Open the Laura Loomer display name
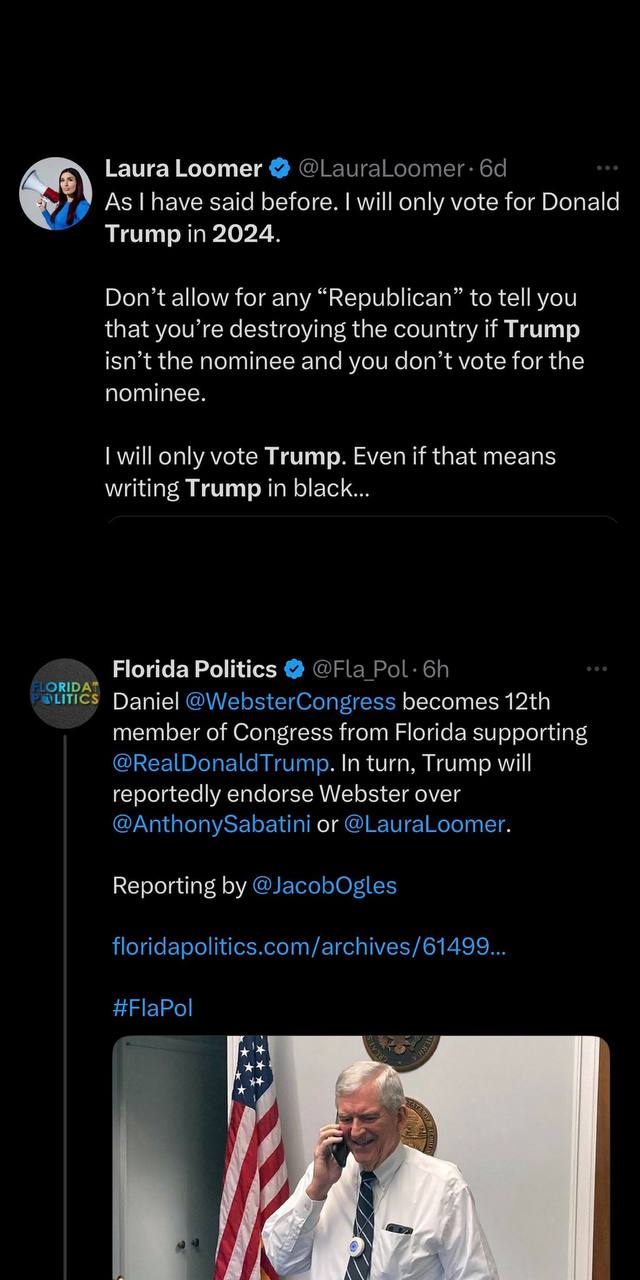The image size is (640, 1280). pos(184,169)
